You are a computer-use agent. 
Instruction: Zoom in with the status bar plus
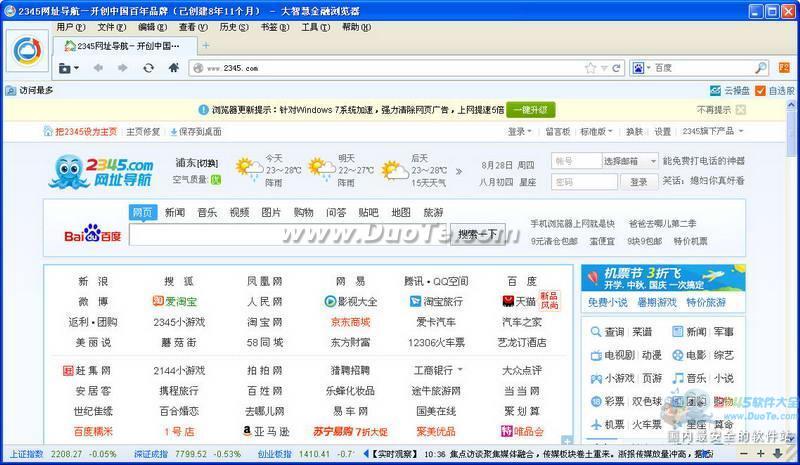760,453
